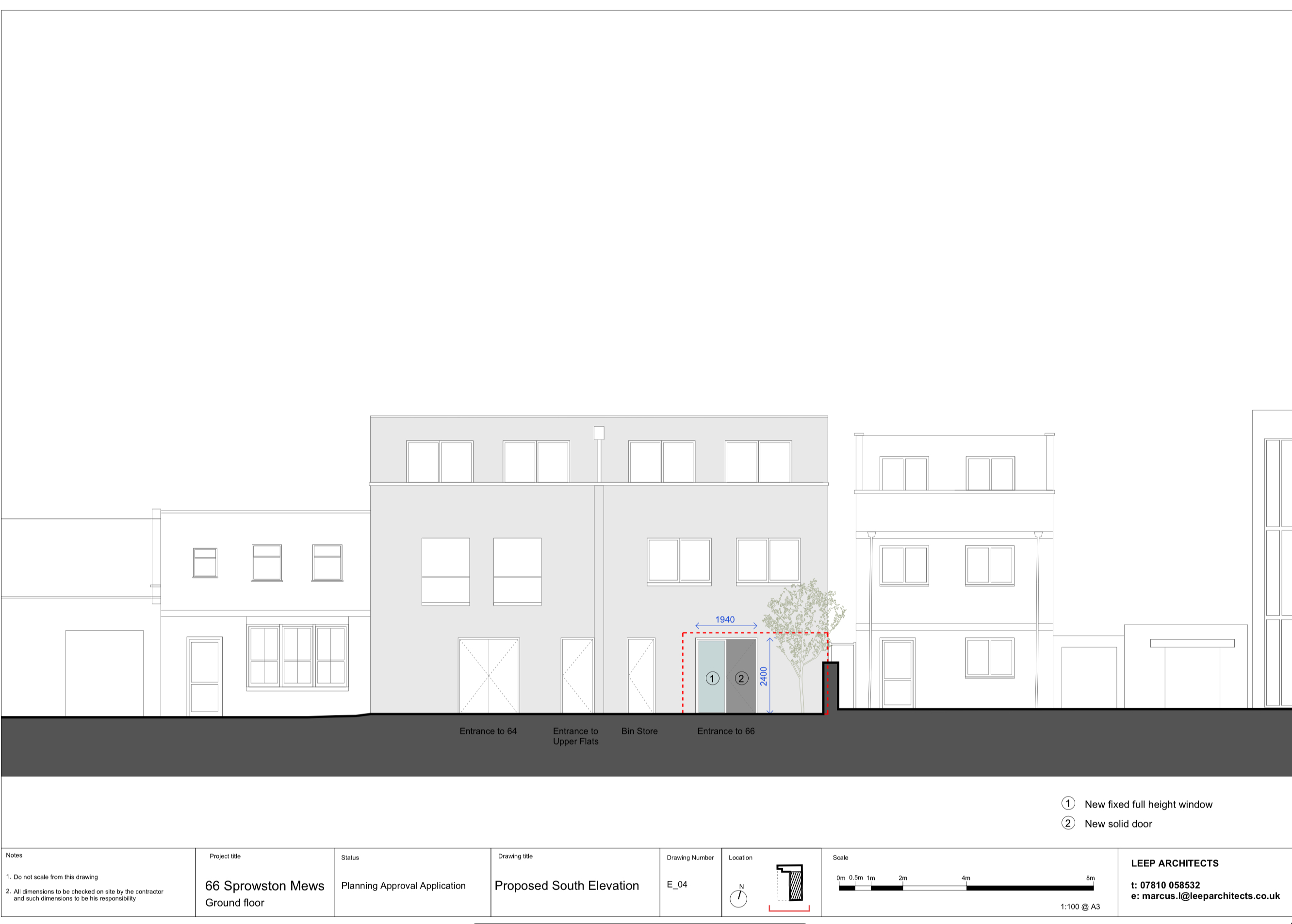Click the scale bar graphic
The image size is (1292, 924).
(x=966, y=888)
